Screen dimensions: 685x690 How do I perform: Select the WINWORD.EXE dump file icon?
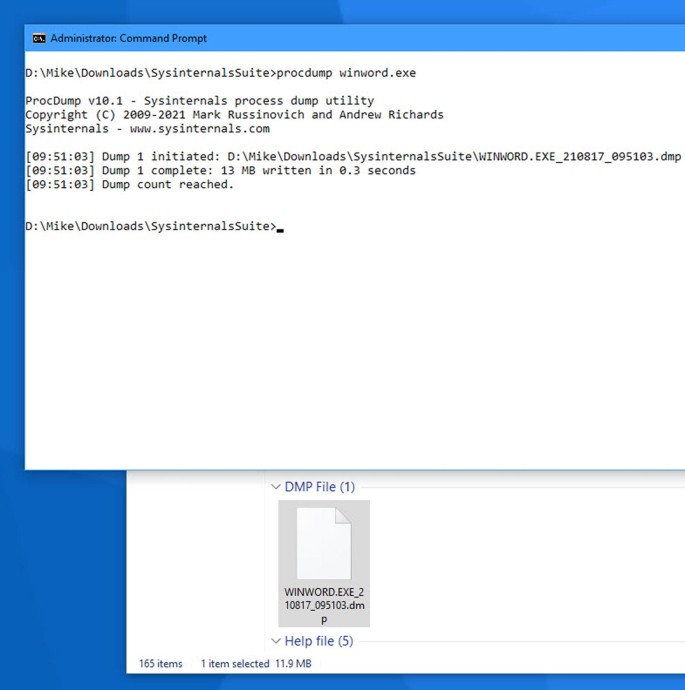pyautogui.click(x=323, y=543)
